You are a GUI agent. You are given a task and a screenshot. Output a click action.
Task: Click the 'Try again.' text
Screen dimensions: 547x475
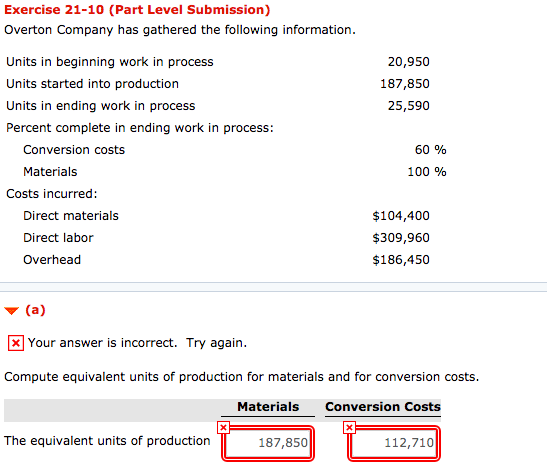click(216, 343)
